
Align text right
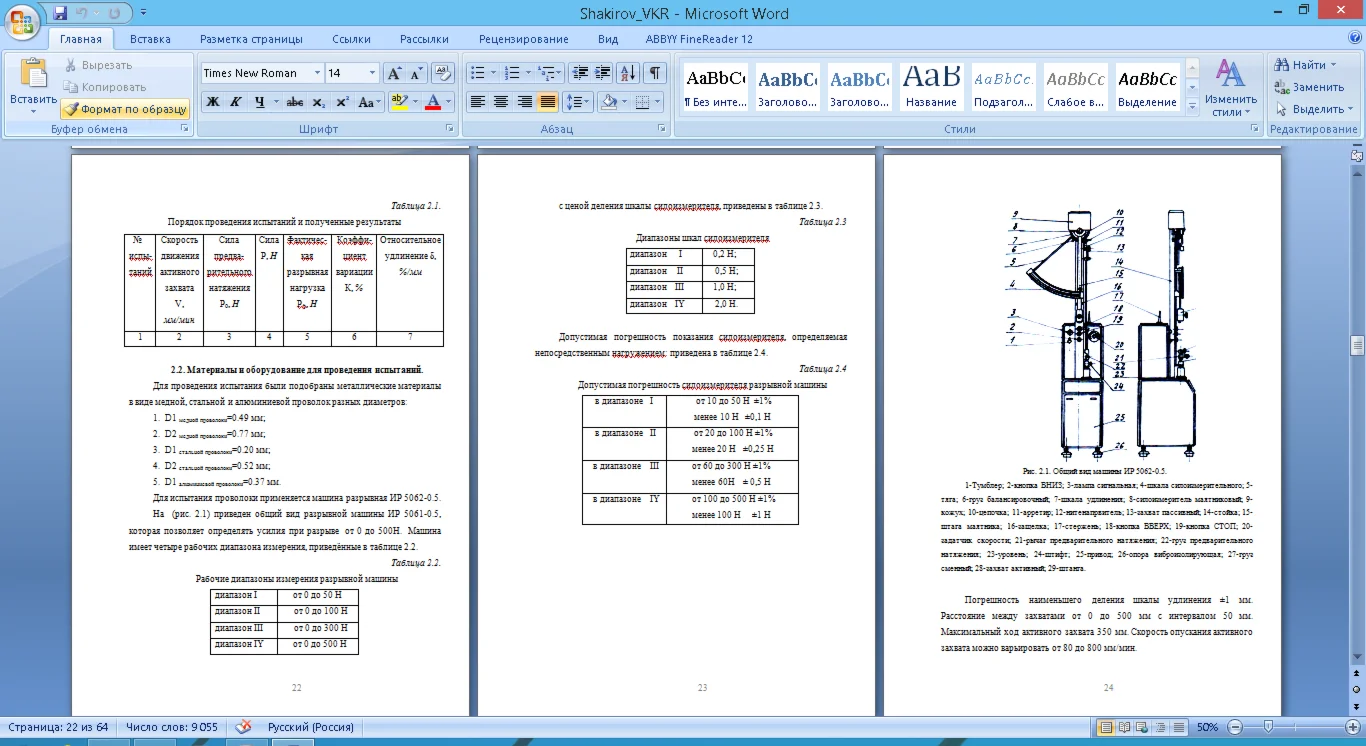pyautogui.click(x=524, y=102)
